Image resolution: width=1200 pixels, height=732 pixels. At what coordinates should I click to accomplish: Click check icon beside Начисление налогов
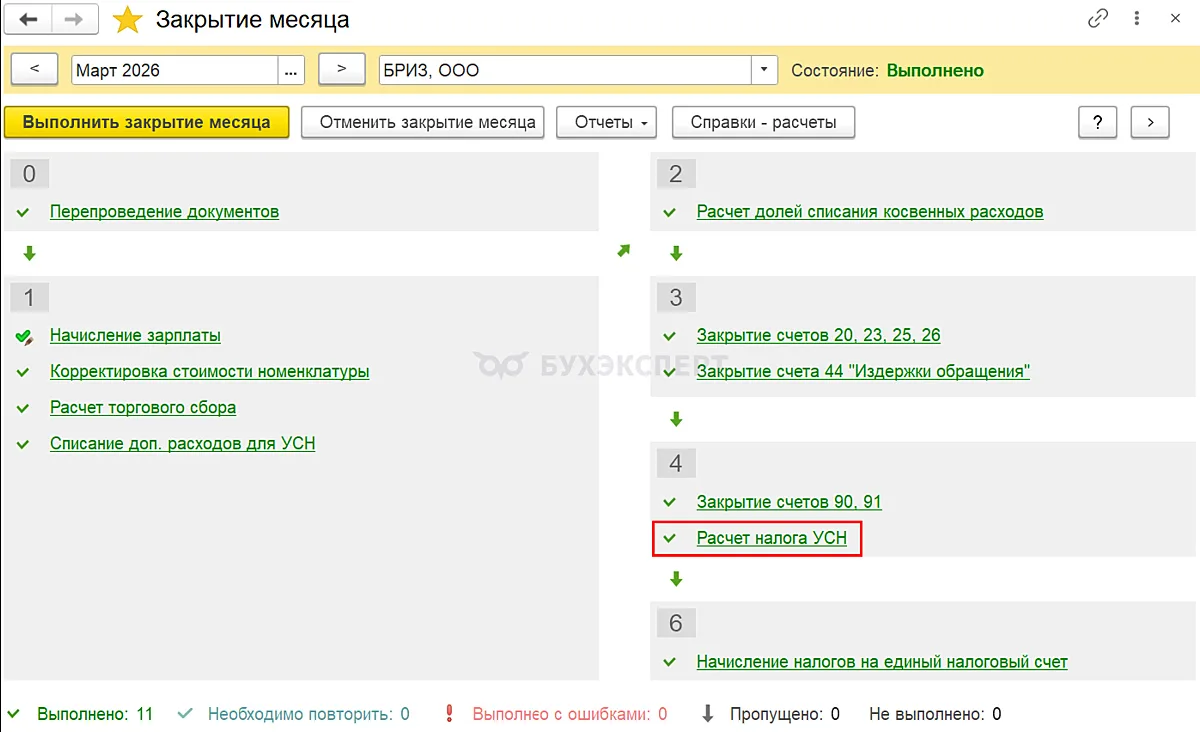[670, 662]
